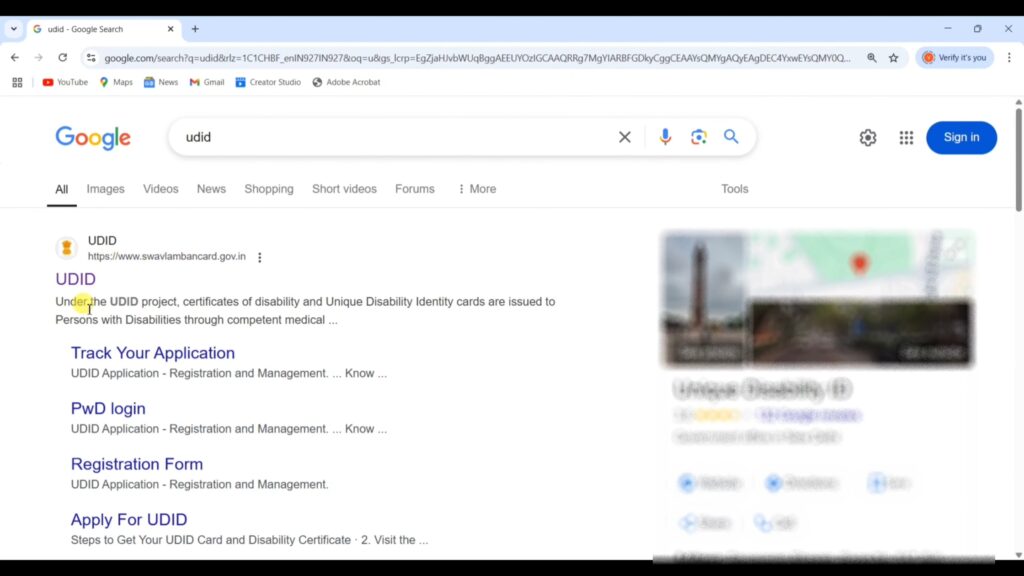Image resolution: width=1024 pixels, height=576 pixels.
Task: Search by image with Google Lens
Action: 699,137
